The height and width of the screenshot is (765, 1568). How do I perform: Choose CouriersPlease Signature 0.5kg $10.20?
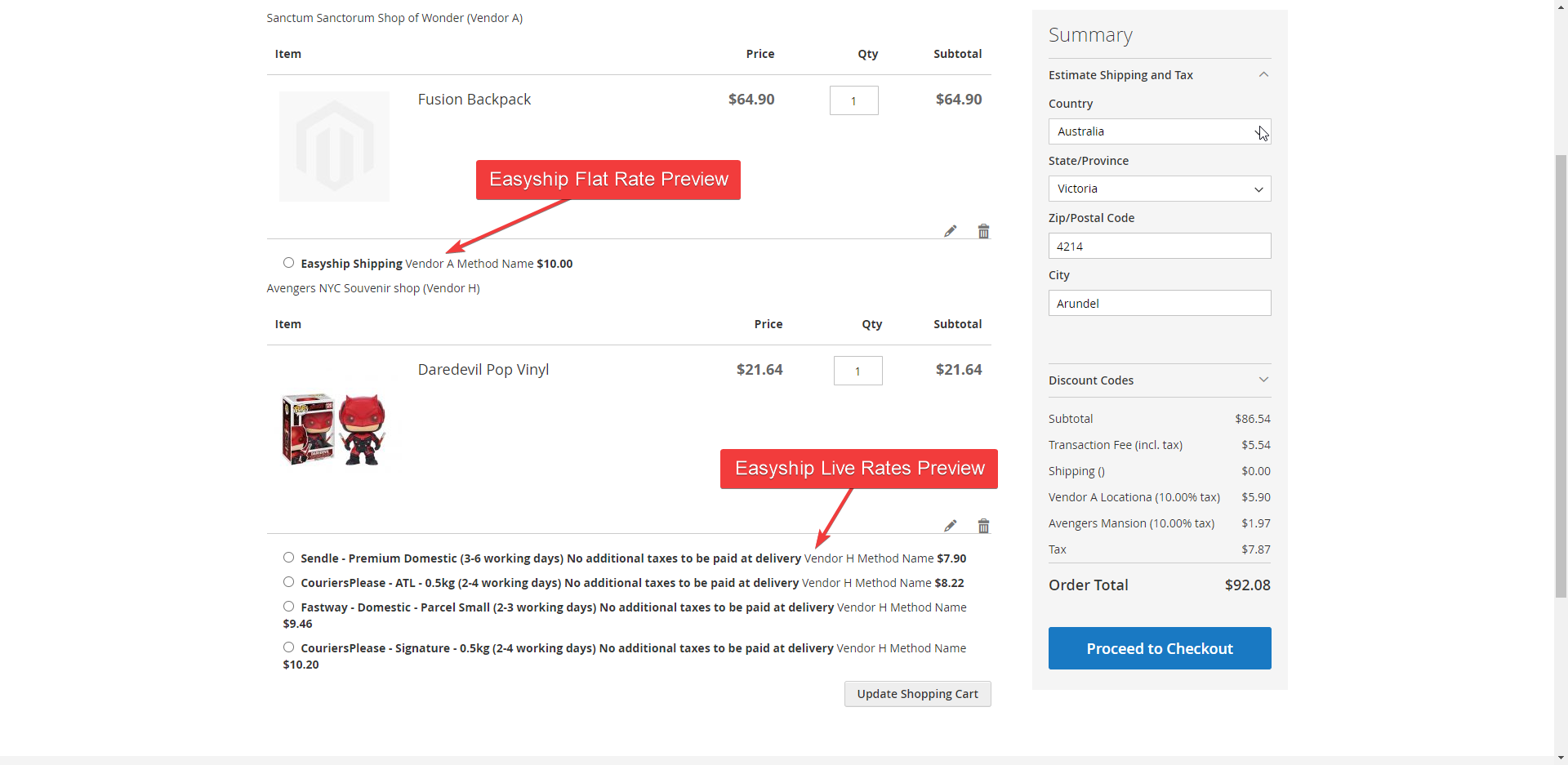click(288, 647)
